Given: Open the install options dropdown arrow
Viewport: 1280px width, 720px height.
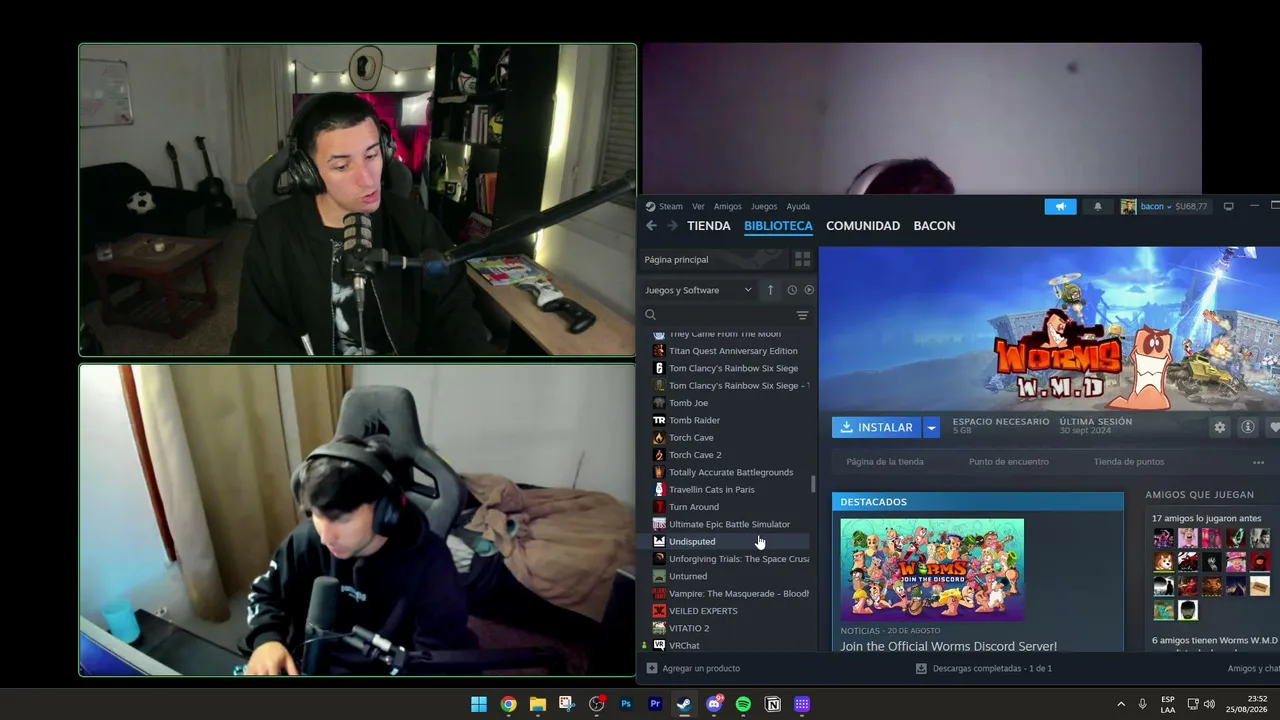Looking at the screenshot, I should pos(931,427).
